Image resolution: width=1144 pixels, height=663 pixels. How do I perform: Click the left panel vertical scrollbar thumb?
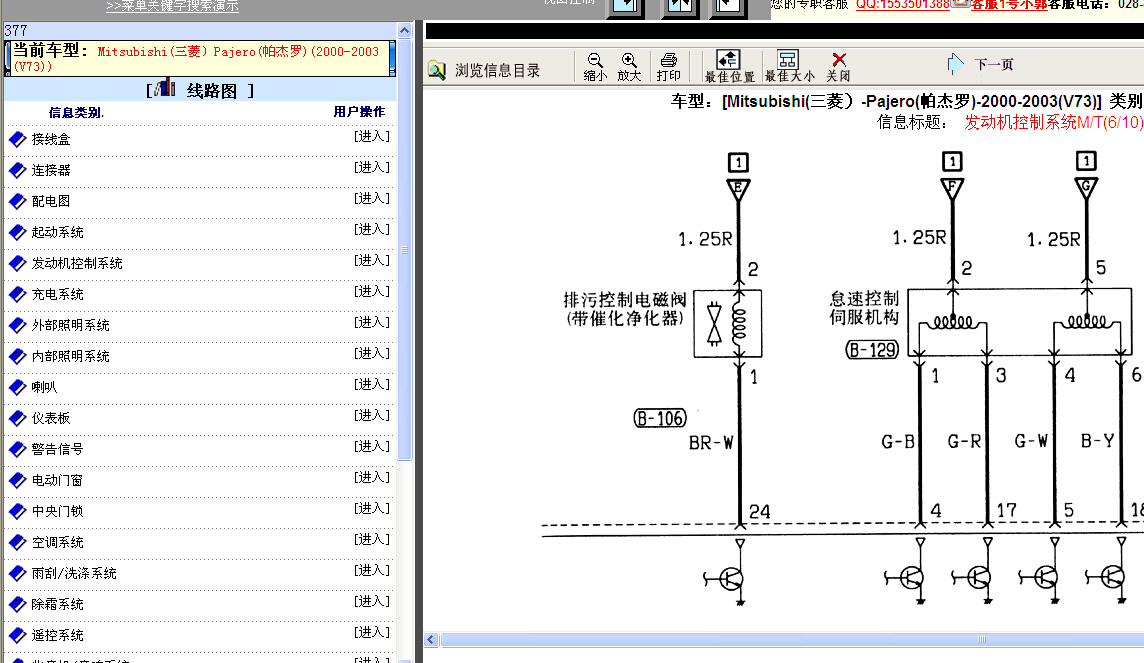[x=405, y=250]
